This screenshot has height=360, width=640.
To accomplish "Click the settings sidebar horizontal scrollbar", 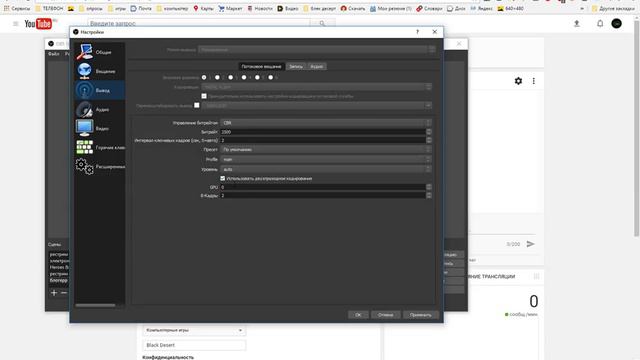I will pos(96,305).
